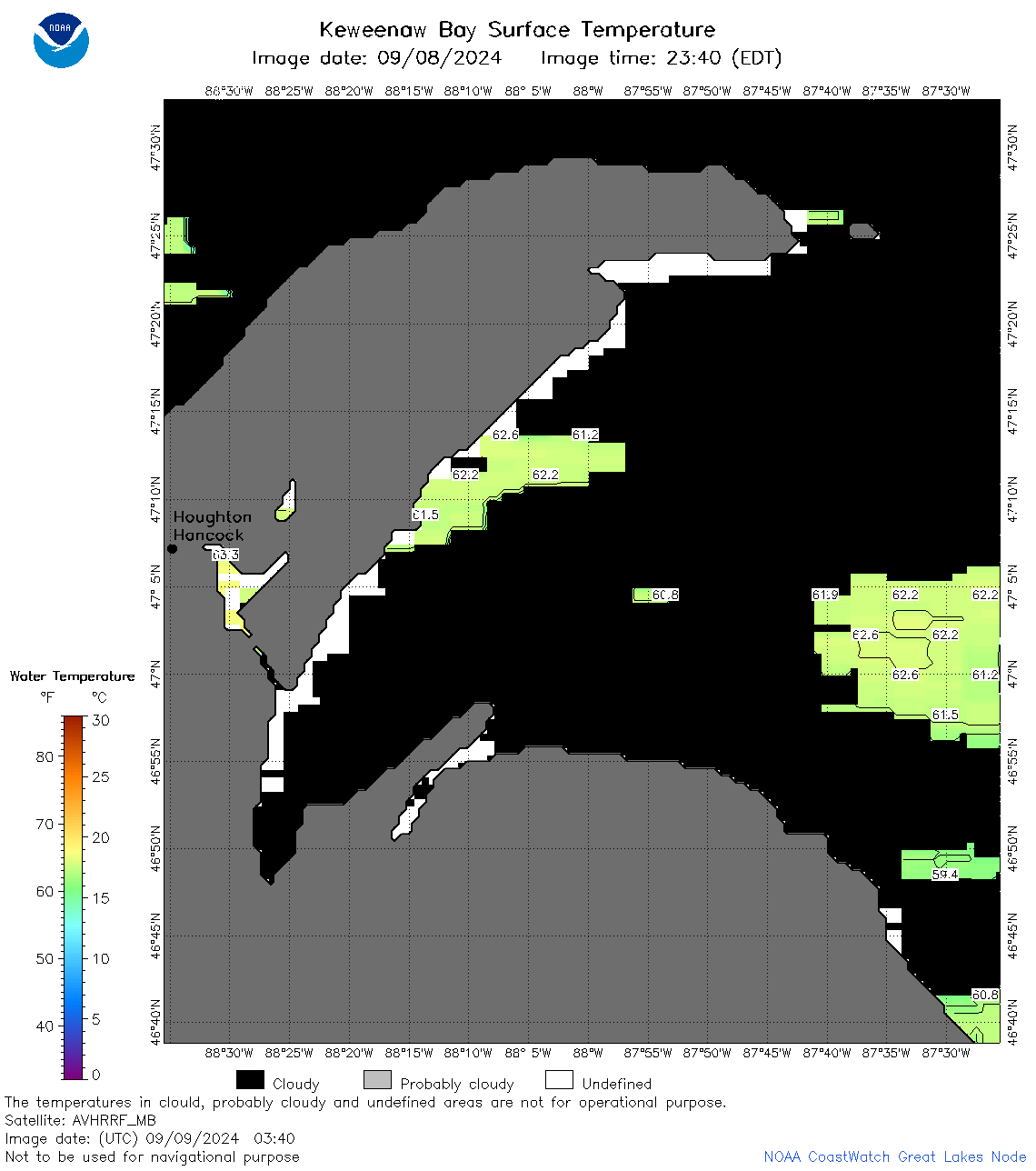The width and height of the screenshot is (1036, 1171).
Task: Click the °C column header of the scale
Action: click(99, 697)
